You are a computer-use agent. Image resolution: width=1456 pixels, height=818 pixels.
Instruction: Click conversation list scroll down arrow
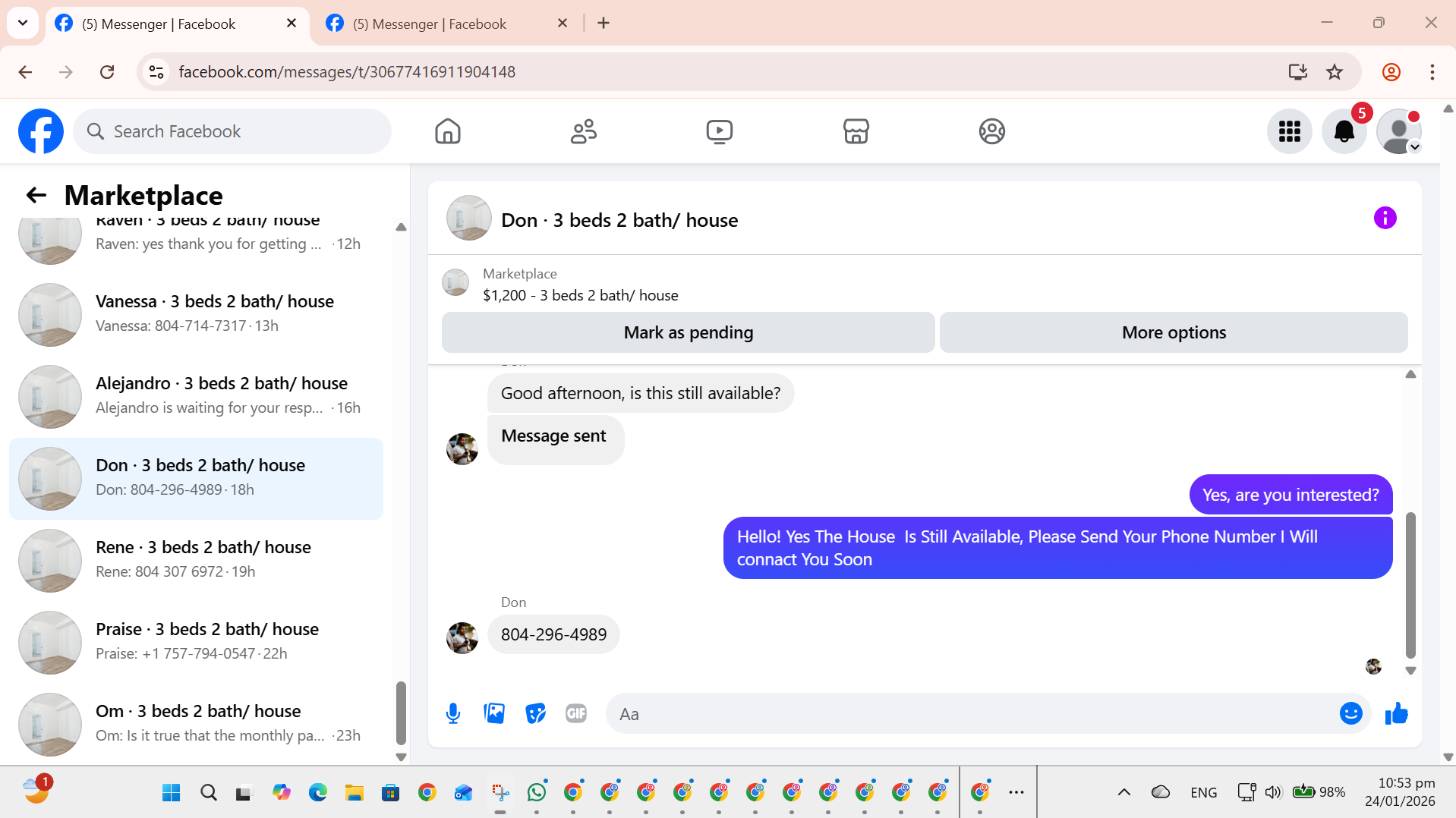402,757
